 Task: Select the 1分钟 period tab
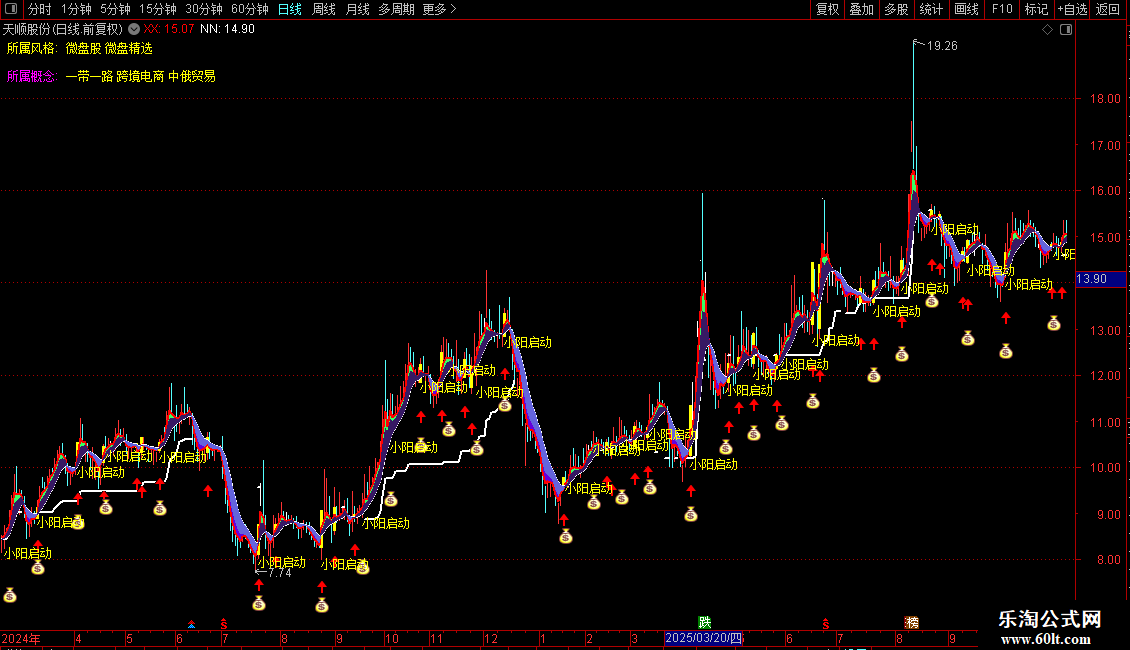pos(76,9)
